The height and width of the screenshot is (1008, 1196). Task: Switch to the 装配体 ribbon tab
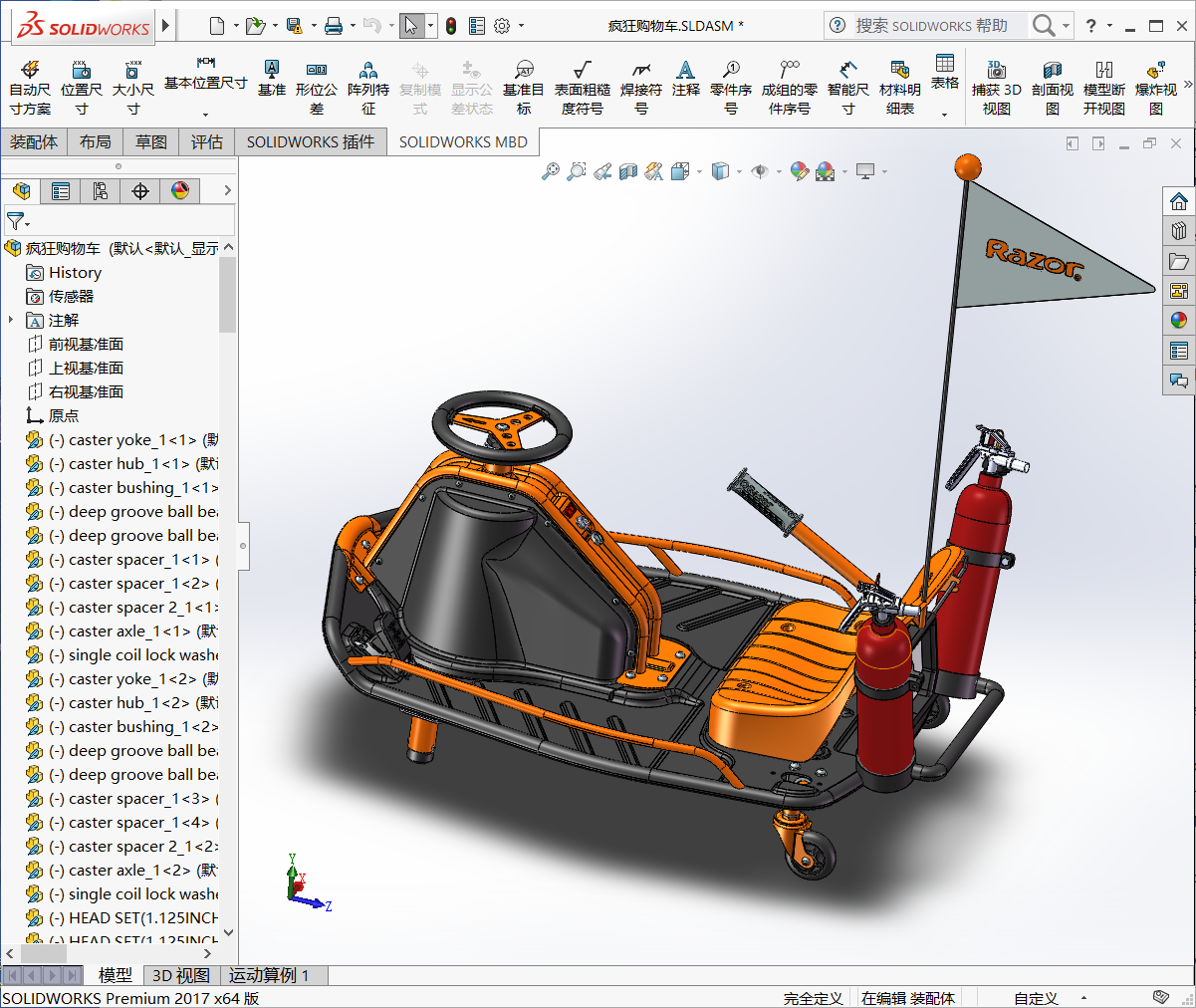click(34, 142)
